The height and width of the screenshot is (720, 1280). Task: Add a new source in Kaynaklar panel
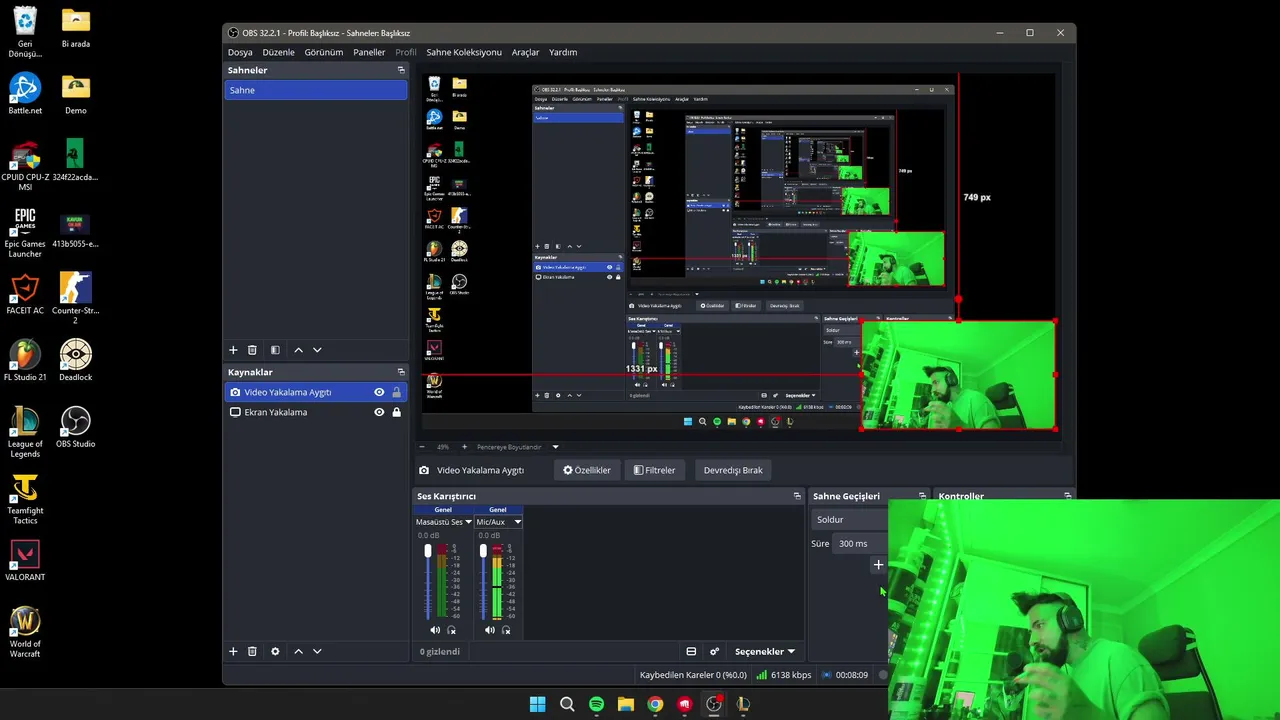pyautogui.click(x=233, y=651)
